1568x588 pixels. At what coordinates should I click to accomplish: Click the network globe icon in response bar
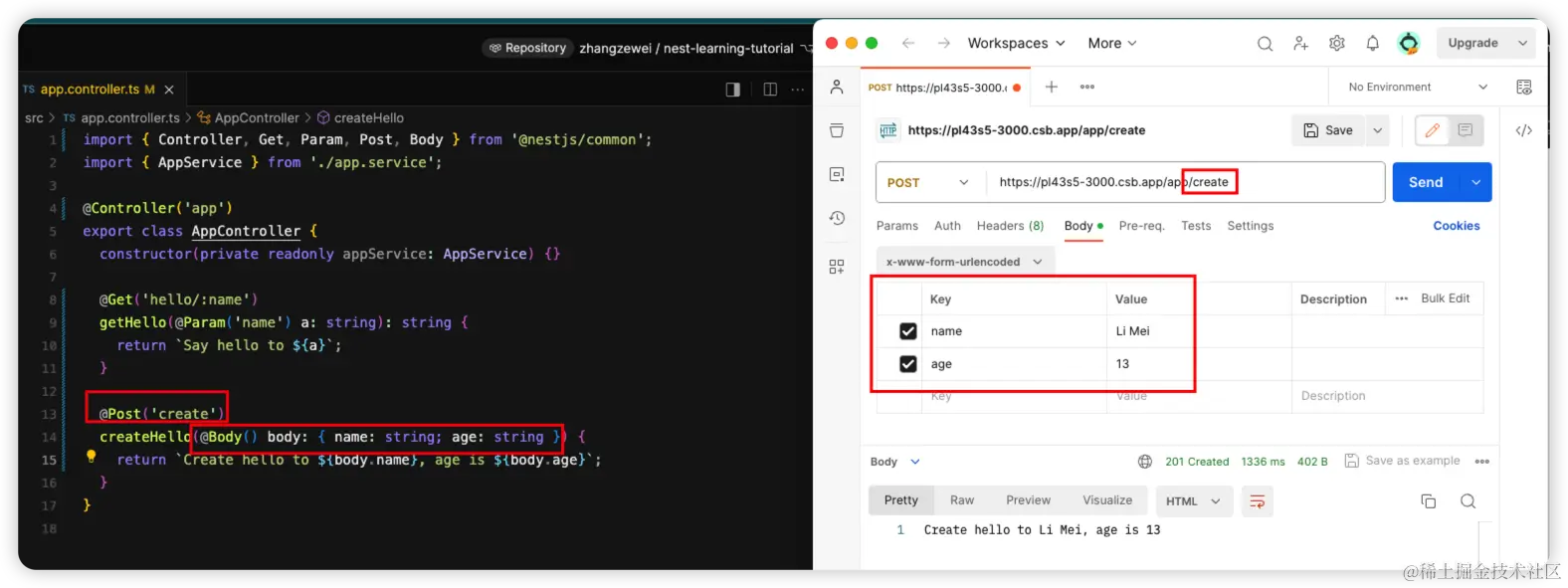click(x=1145, y=462)
